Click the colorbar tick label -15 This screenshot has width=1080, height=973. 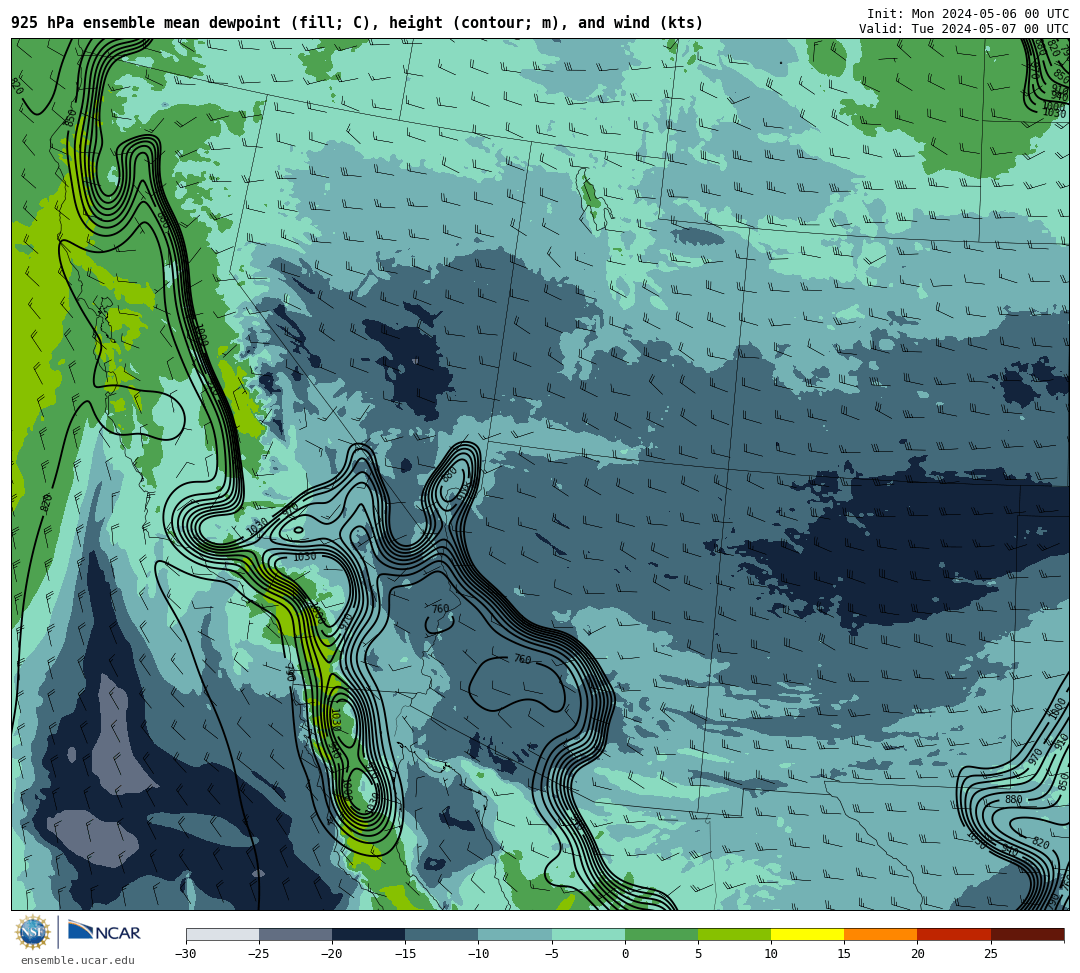pos(405,954)
